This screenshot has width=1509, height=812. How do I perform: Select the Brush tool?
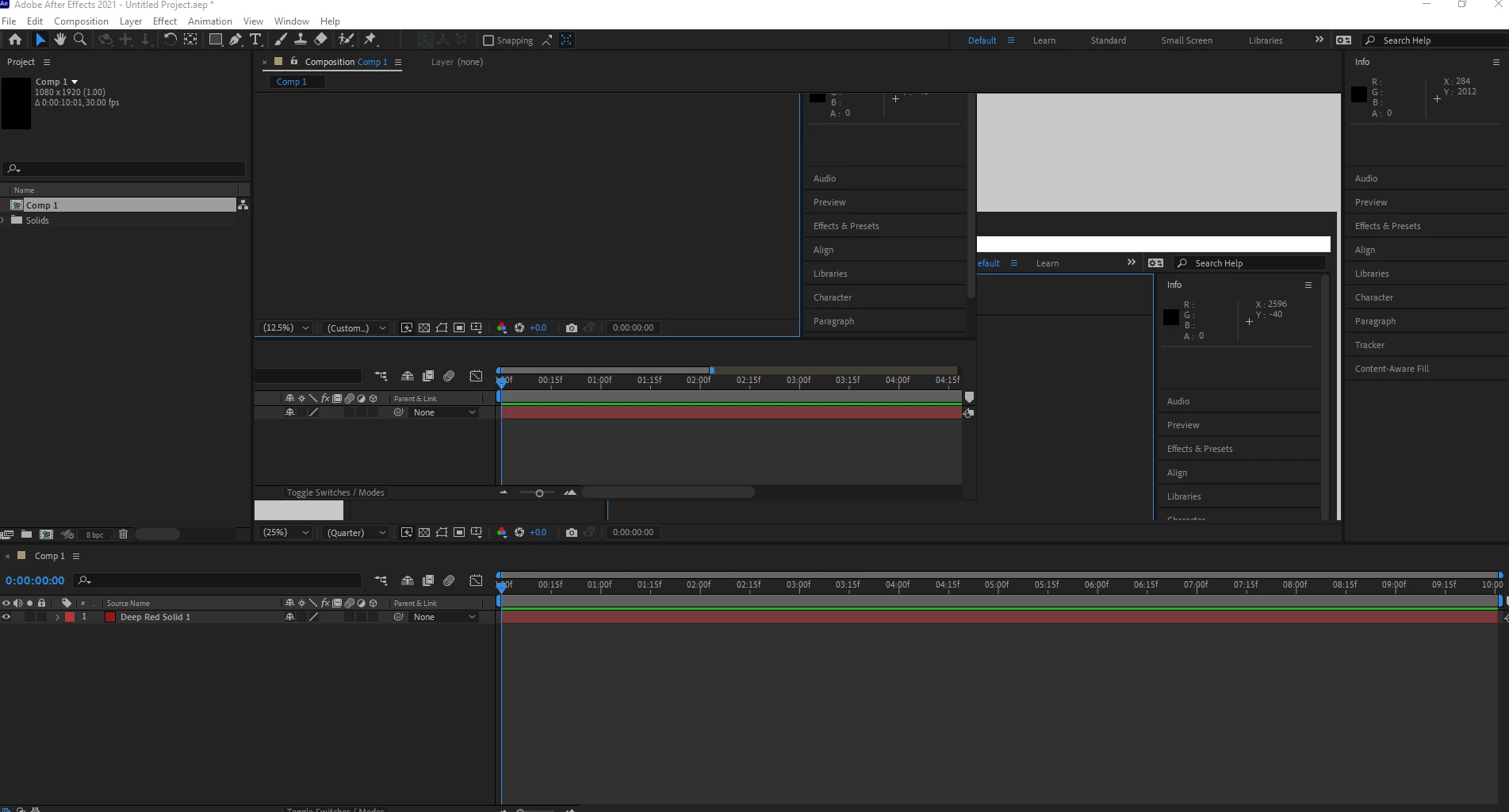tap(281, 39)
